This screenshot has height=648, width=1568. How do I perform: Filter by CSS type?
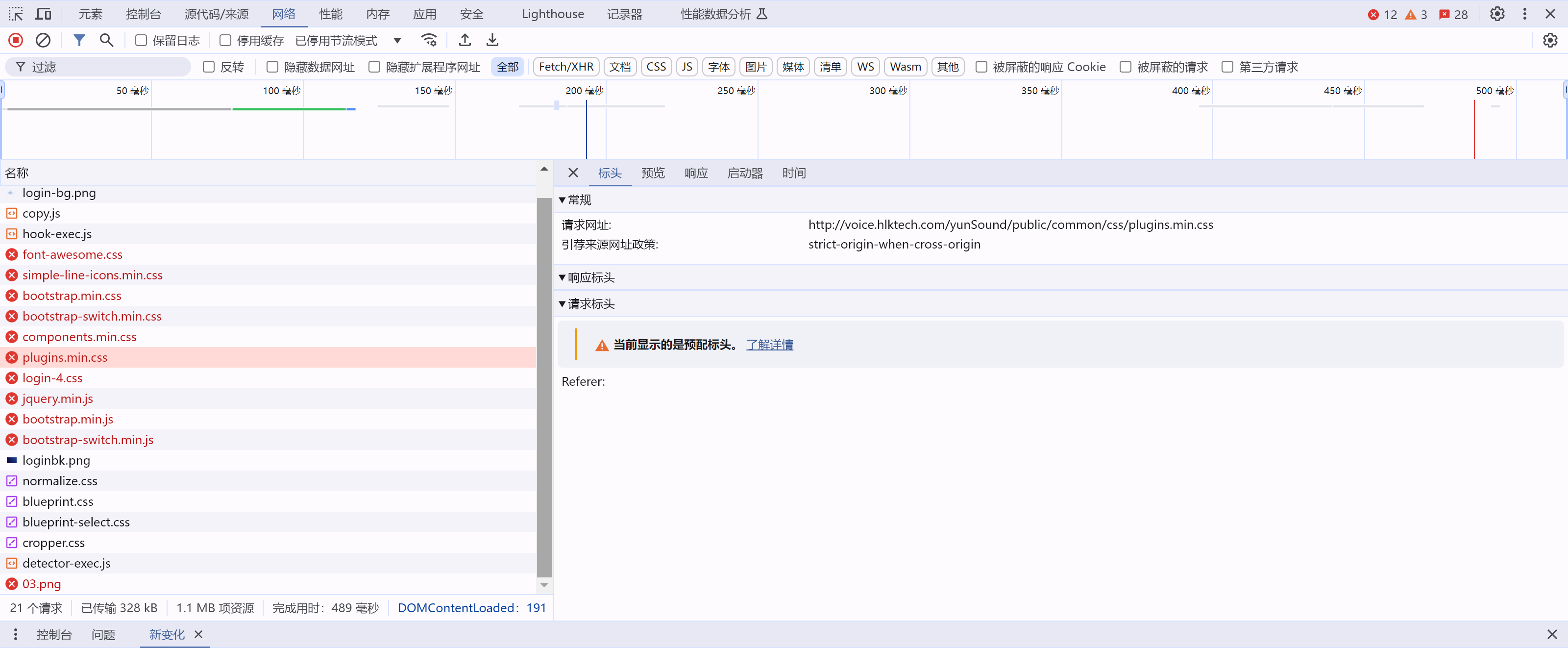pos(656,67)
